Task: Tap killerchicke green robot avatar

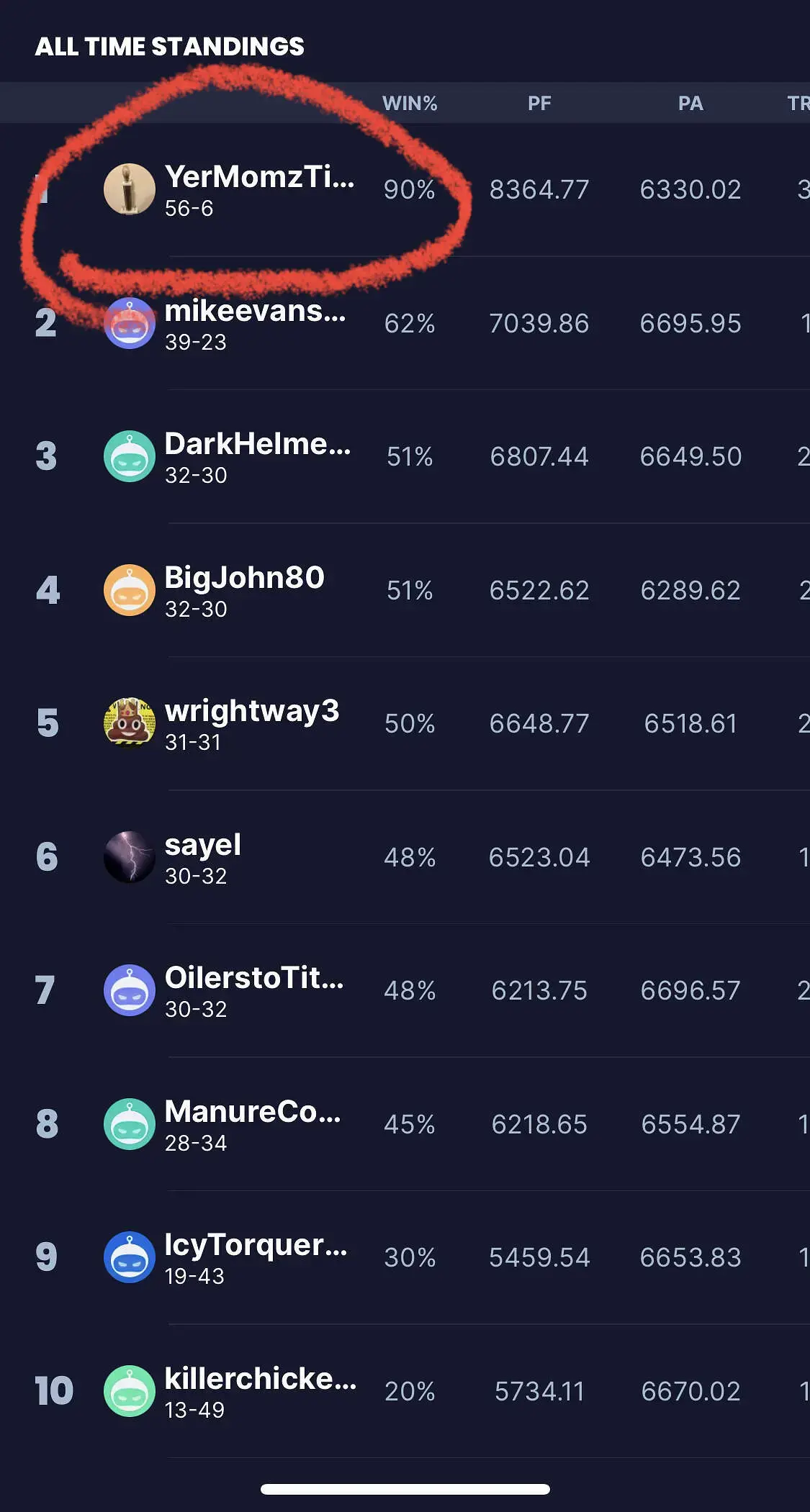Action: 130,1391
